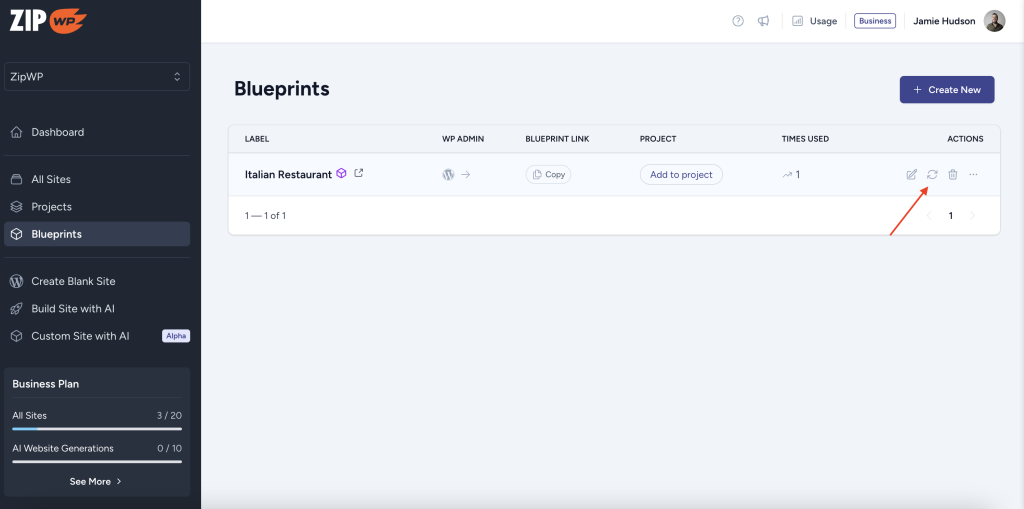1024x509 pixels.
Task: Expand See More in Business Plan
Action: 96,481
